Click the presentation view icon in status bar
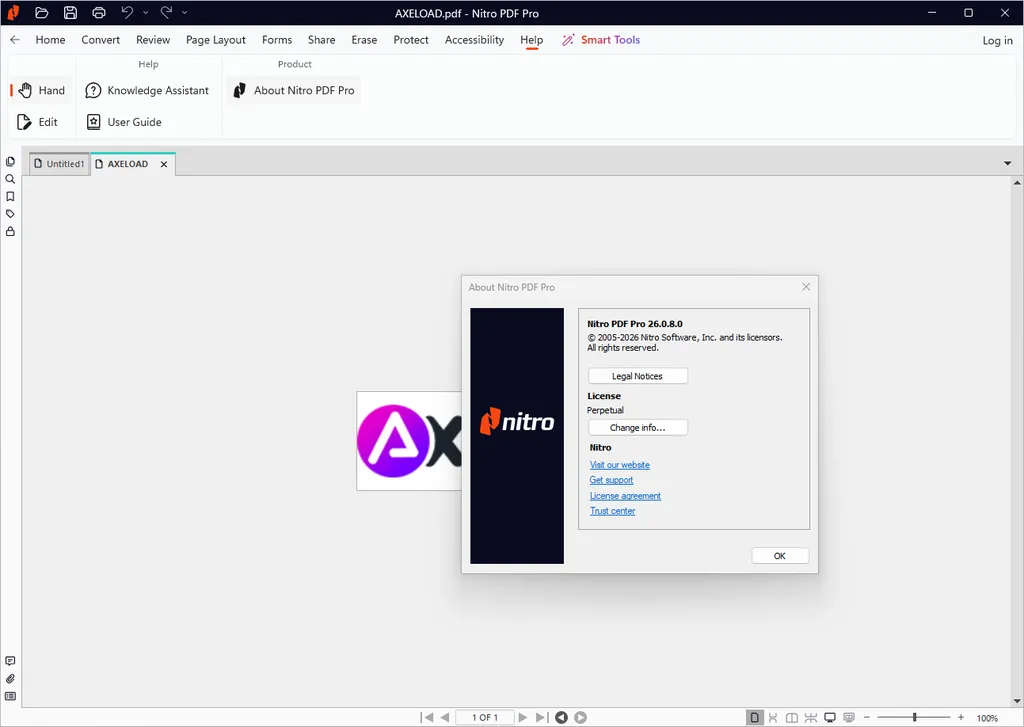Screen dimensions: 1024x727 (x=849, y=718)
